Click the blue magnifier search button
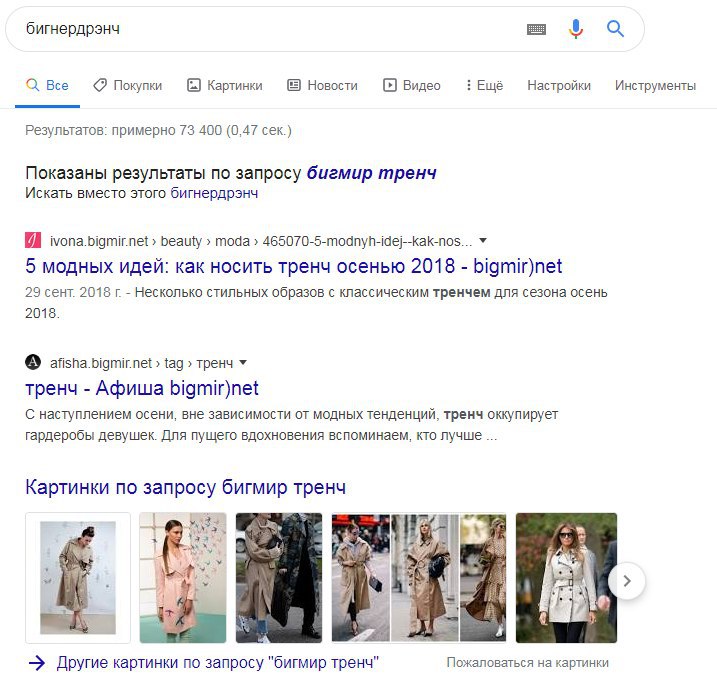 [x=615, y=29]
